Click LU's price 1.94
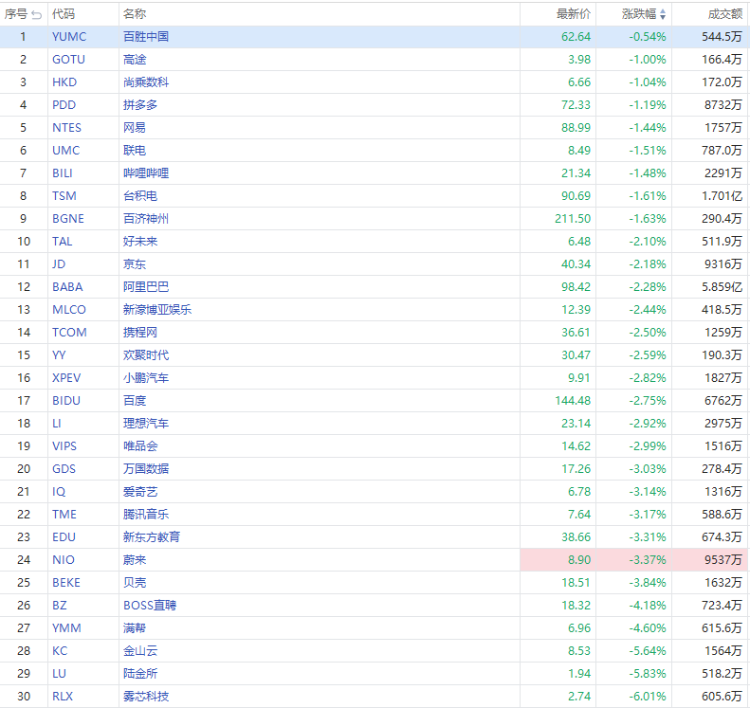 click(x=579, y=674)
